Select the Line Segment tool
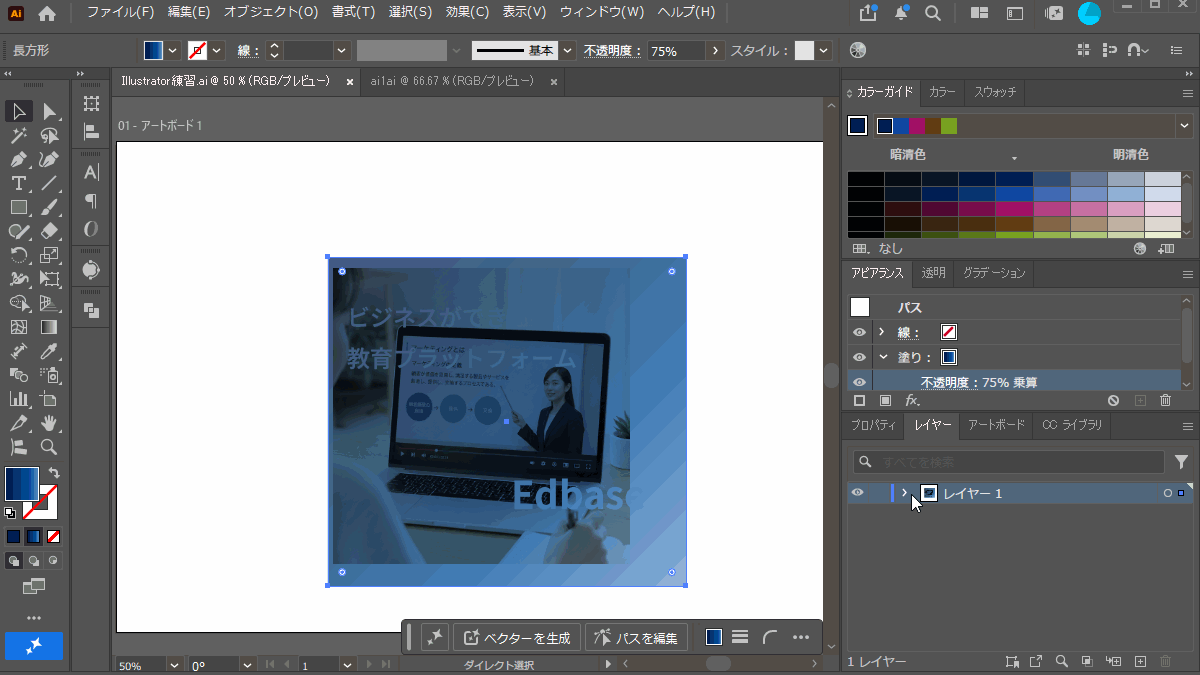The height and width of the screenshot is (675, 1200). [49, 184]
